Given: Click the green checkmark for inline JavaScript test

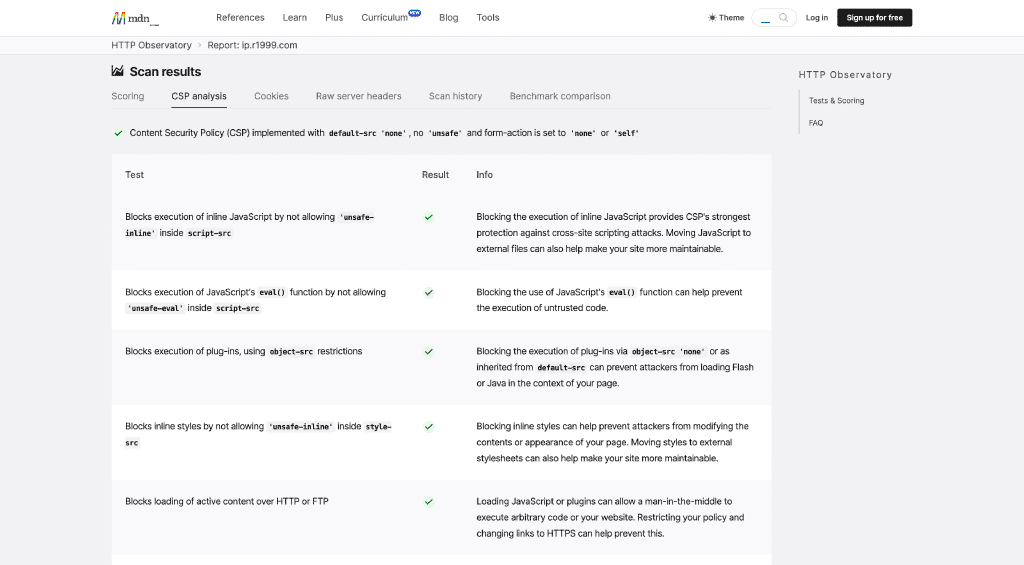Looking at the screenshot, I should coord(429,217).
